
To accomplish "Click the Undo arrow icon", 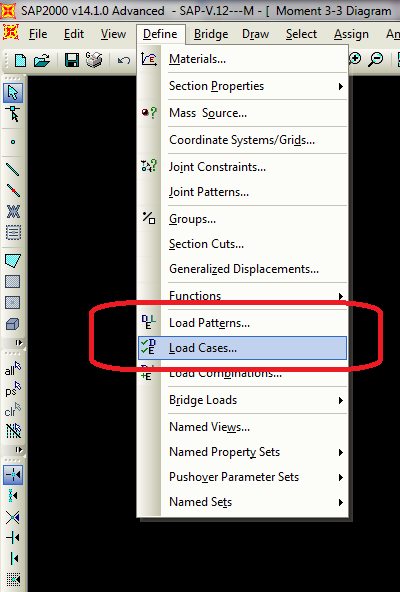I will tap(124, 60).
